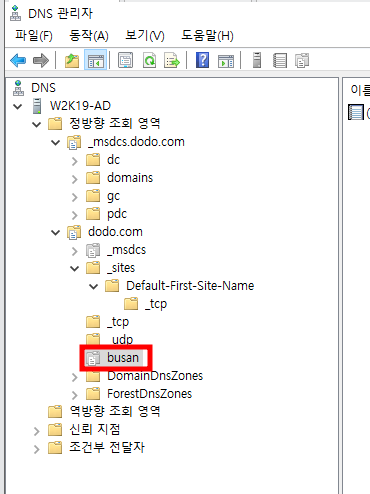Select the W2K19-AD server
Viewport: 370px width, 494px height.
coord(80,106)
